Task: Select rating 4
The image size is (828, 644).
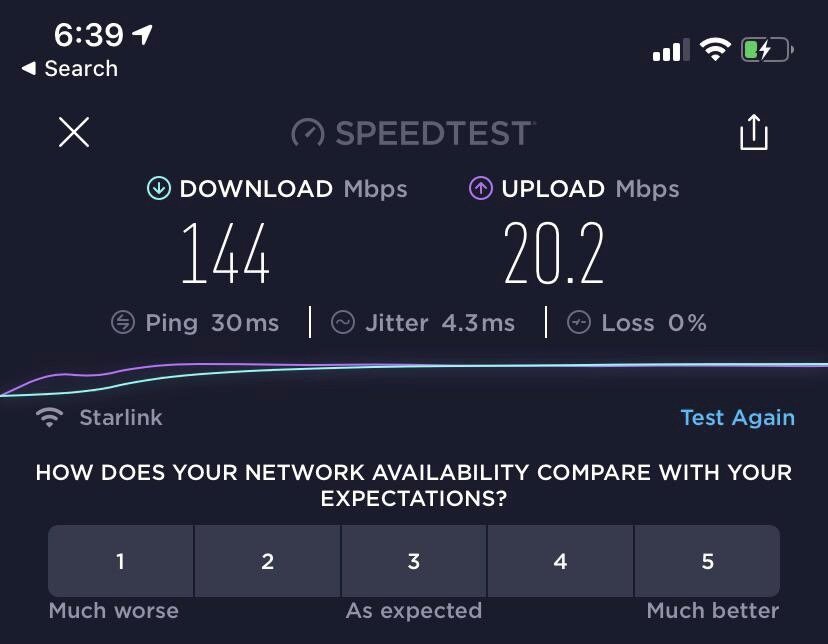Action: pos(560,561)
